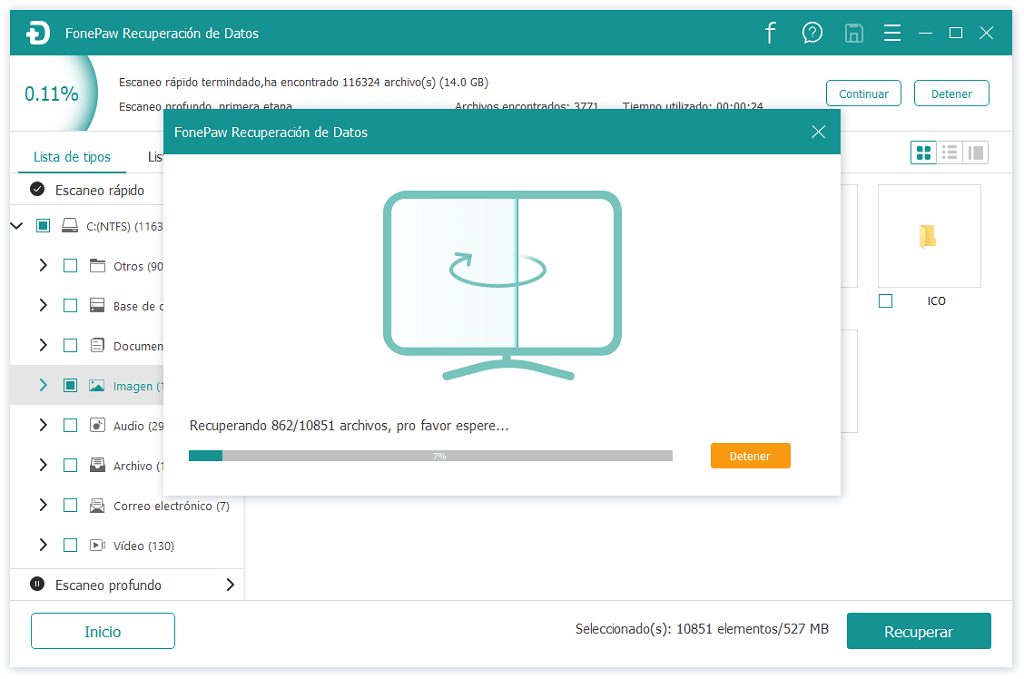Click the Otros folder icon

pyautogui.click(x=97, y=266)
